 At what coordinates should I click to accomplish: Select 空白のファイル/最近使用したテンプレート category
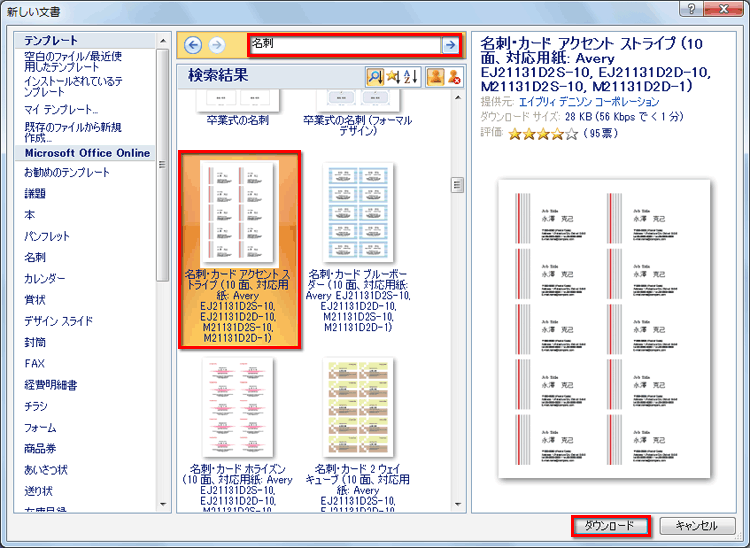73,62
